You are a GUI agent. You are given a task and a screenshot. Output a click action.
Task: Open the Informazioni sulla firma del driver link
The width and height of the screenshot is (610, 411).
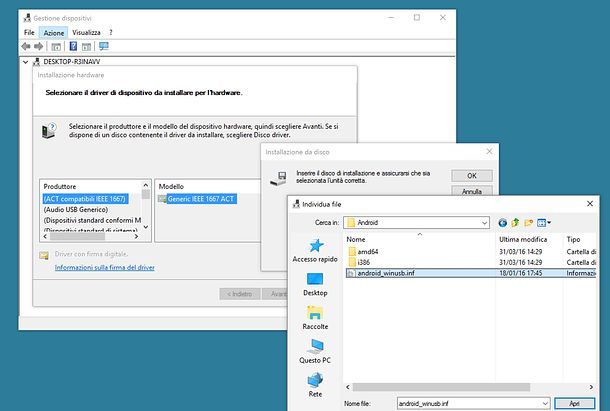pos(104,268)
